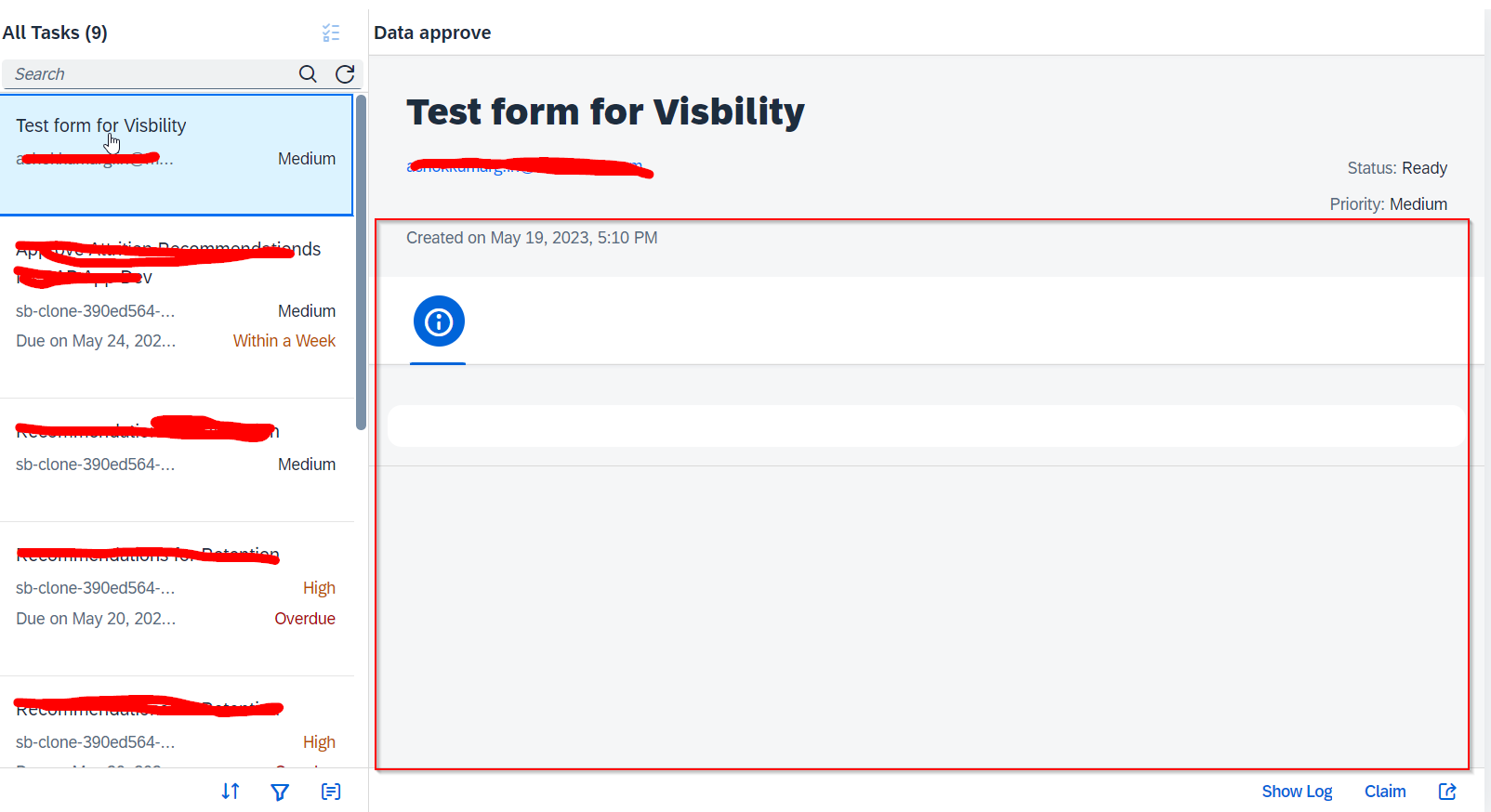Select the blue information tab icon
The height and width of the screenshot is (812, 1491).
(x=439, y=321)
